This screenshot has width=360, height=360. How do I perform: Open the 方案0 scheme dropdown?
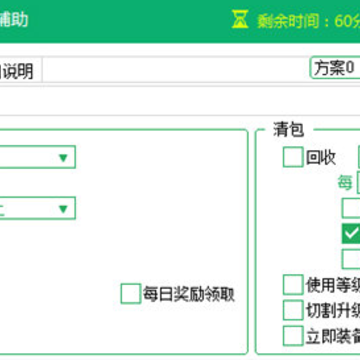[335, 68]
